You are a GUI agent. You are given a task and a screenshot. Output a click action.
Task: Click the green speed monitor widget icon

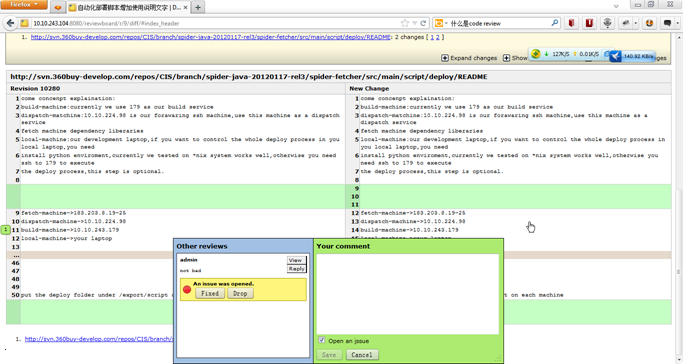pos(536,54)
